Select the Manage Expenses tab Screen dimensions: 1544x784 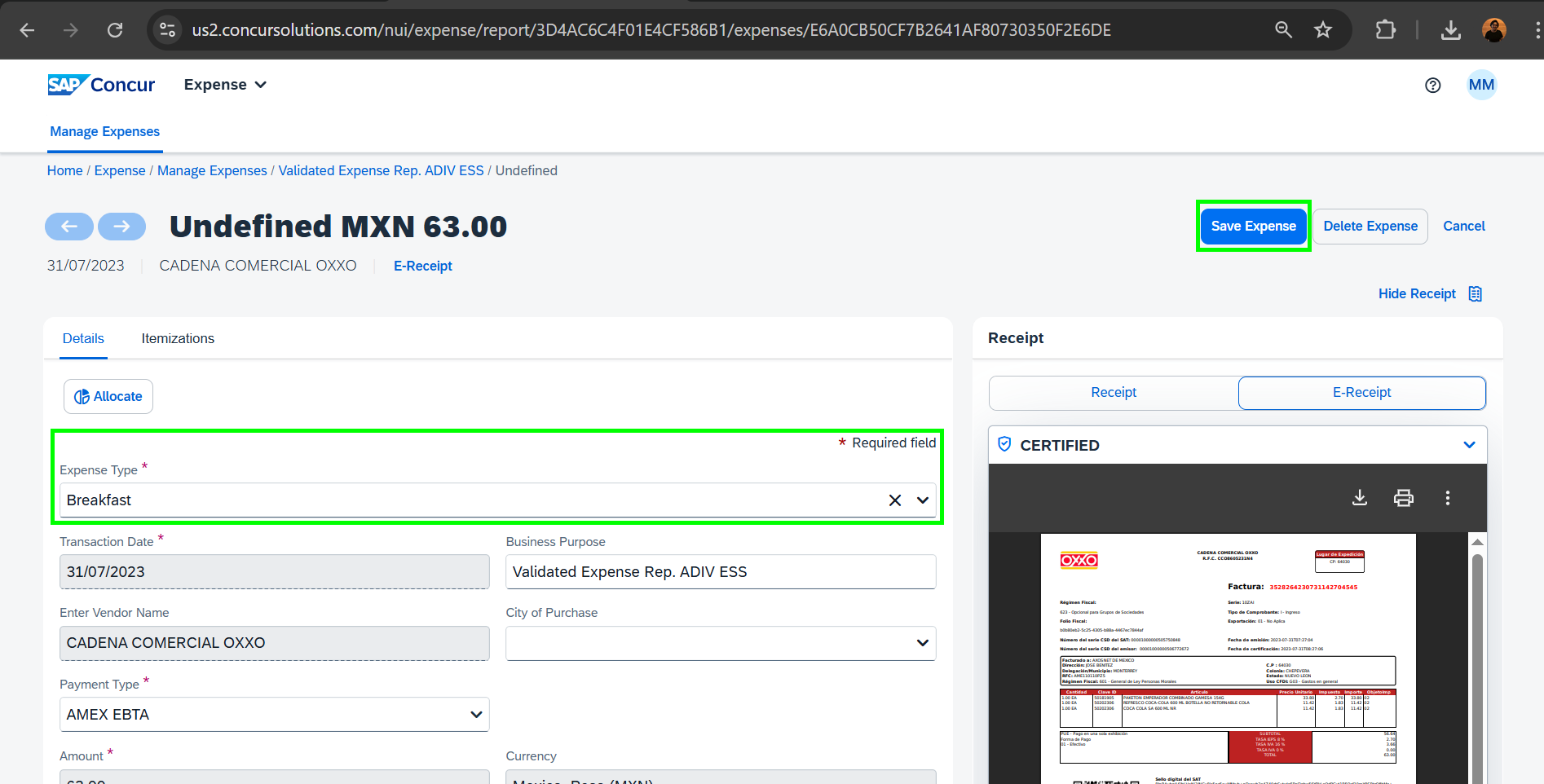click(x=105, y=132)
